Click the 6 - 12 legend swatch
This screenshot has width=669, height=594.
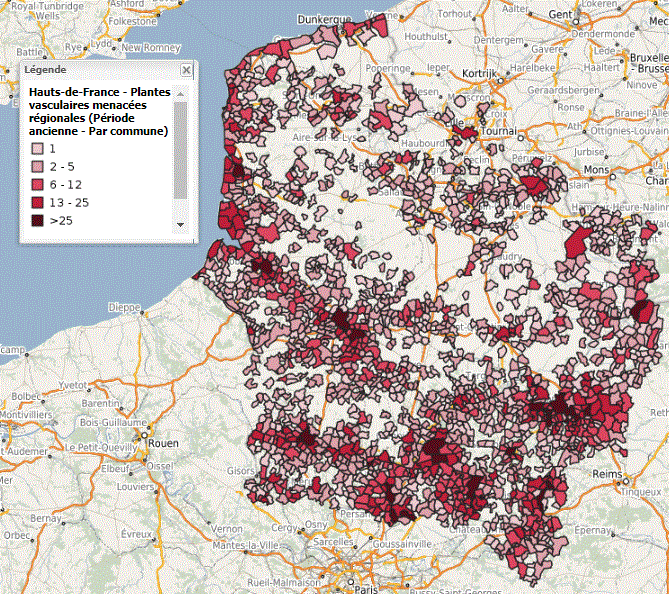pos(37,185)
